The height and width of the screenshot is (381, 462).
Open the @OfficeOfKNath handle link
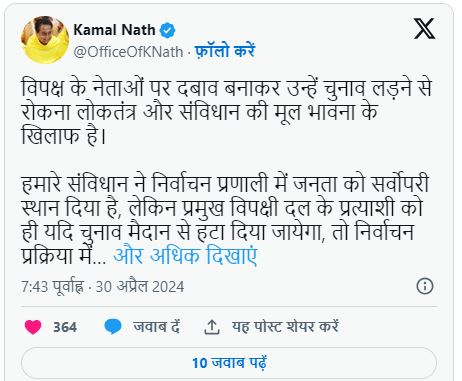128,52
